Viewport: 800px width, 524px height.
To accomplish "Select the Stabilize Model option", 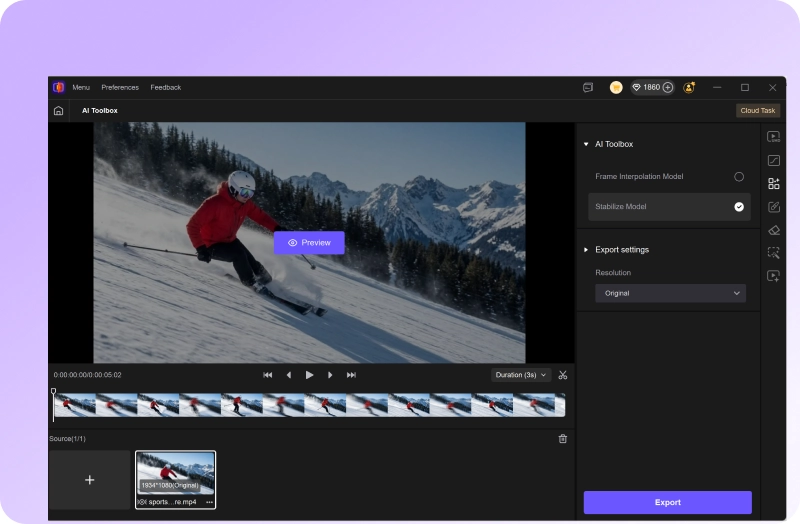I will click(669, 207).
